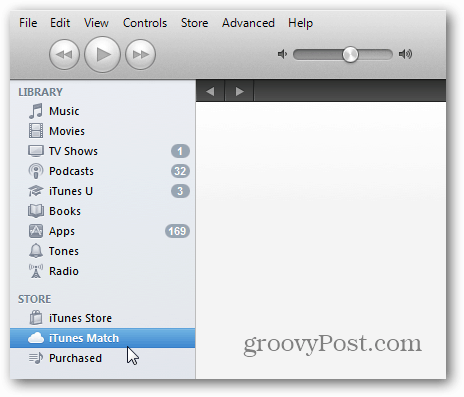The width and height of the screenshot is (464, 397).
Task: Open the Edit menu
Action: (x=60, y=23)
